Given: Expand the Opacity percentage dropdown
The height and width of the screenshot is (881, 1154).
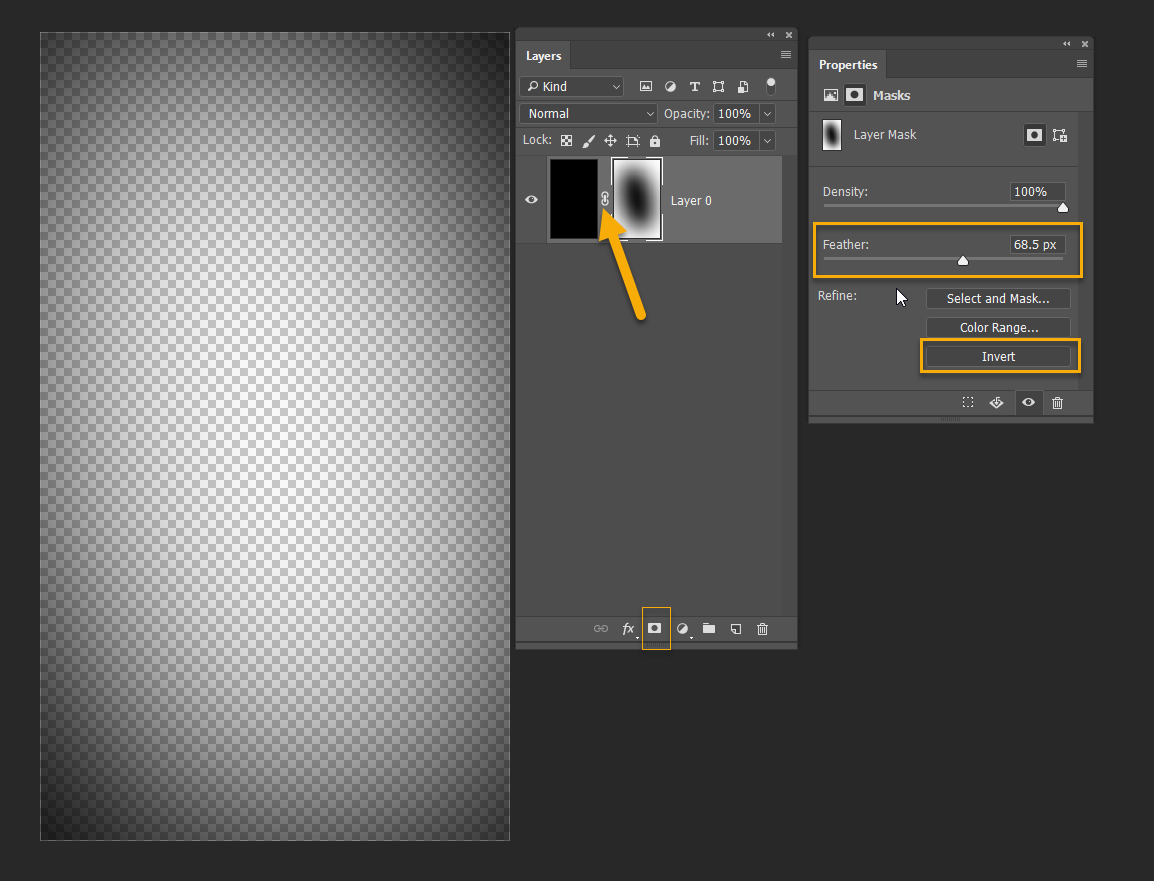Looking at the screenshot, I should [766, 113].
